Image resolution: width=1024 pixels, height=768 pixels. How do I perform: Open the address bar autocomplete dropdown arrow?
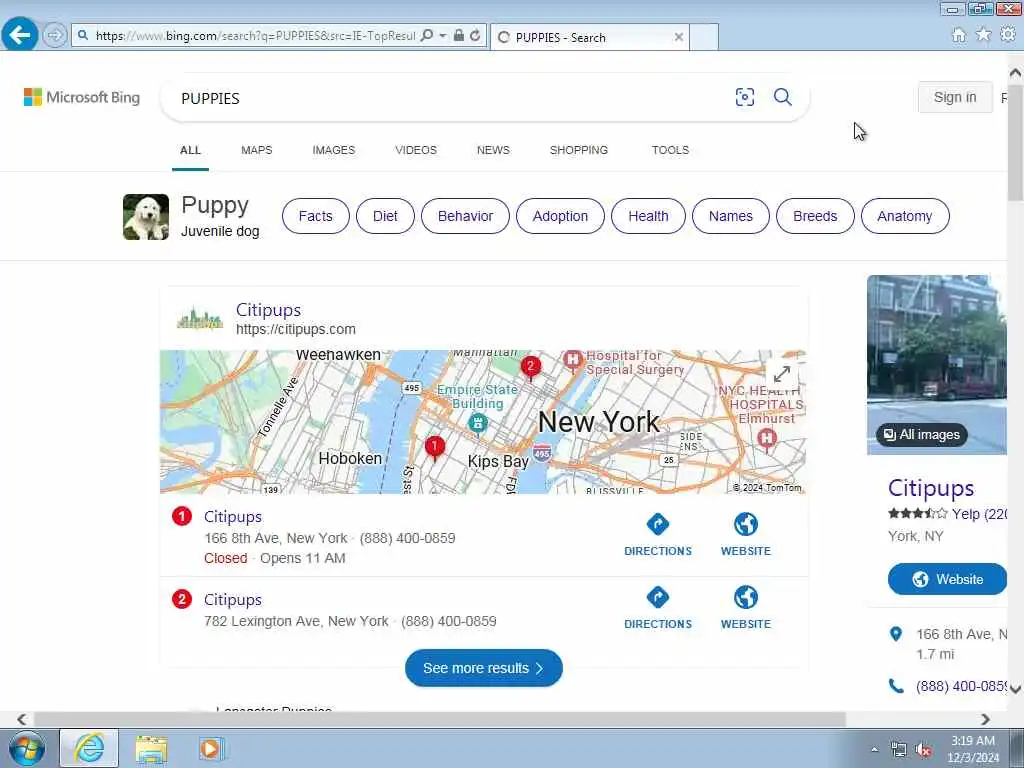click(x=442, y=35)
